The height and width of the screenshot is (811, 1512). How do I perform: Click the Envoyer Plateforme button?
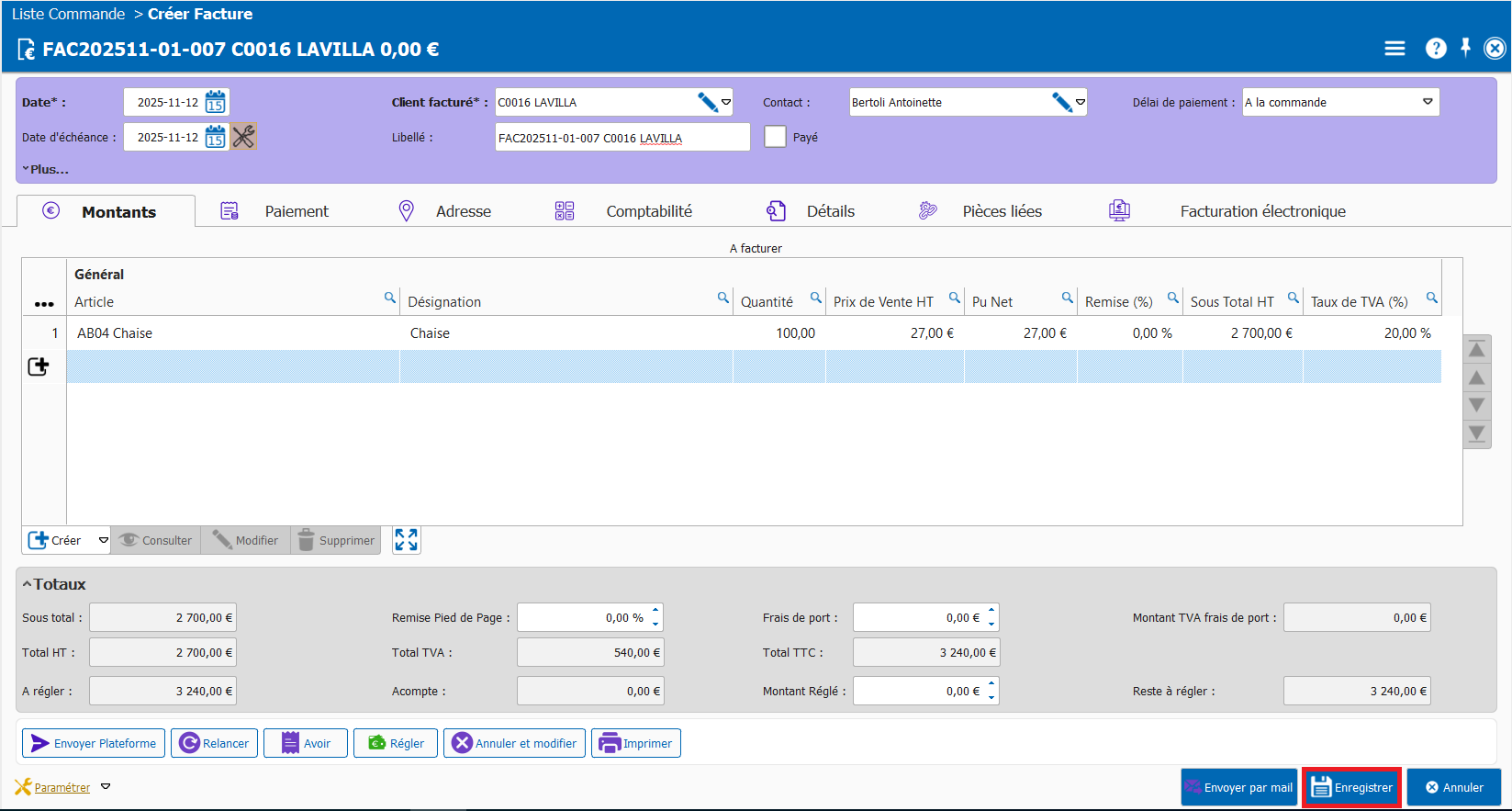[x=94, y=743]
